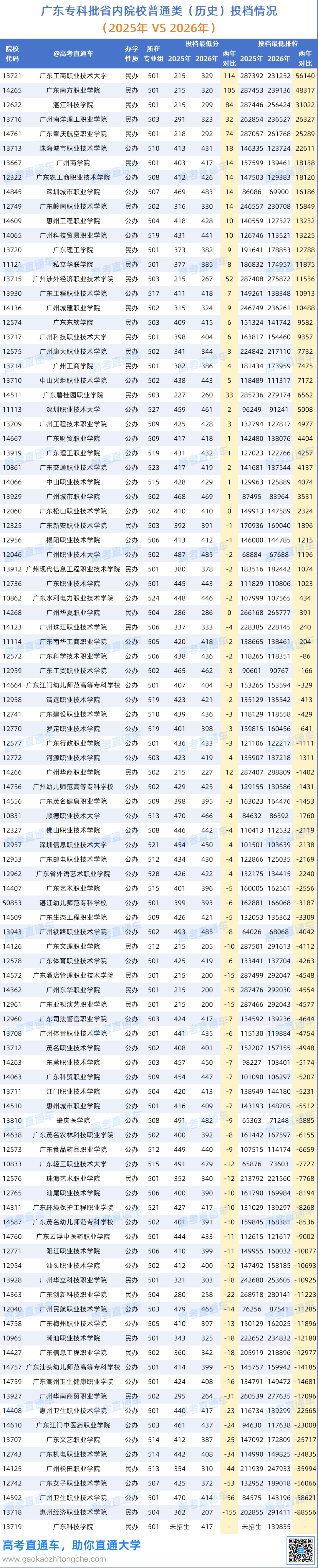Viewport: 318px width, 1568px height.
Task: Select 广东水利电力职业技术学院
Action: [73, 598]
